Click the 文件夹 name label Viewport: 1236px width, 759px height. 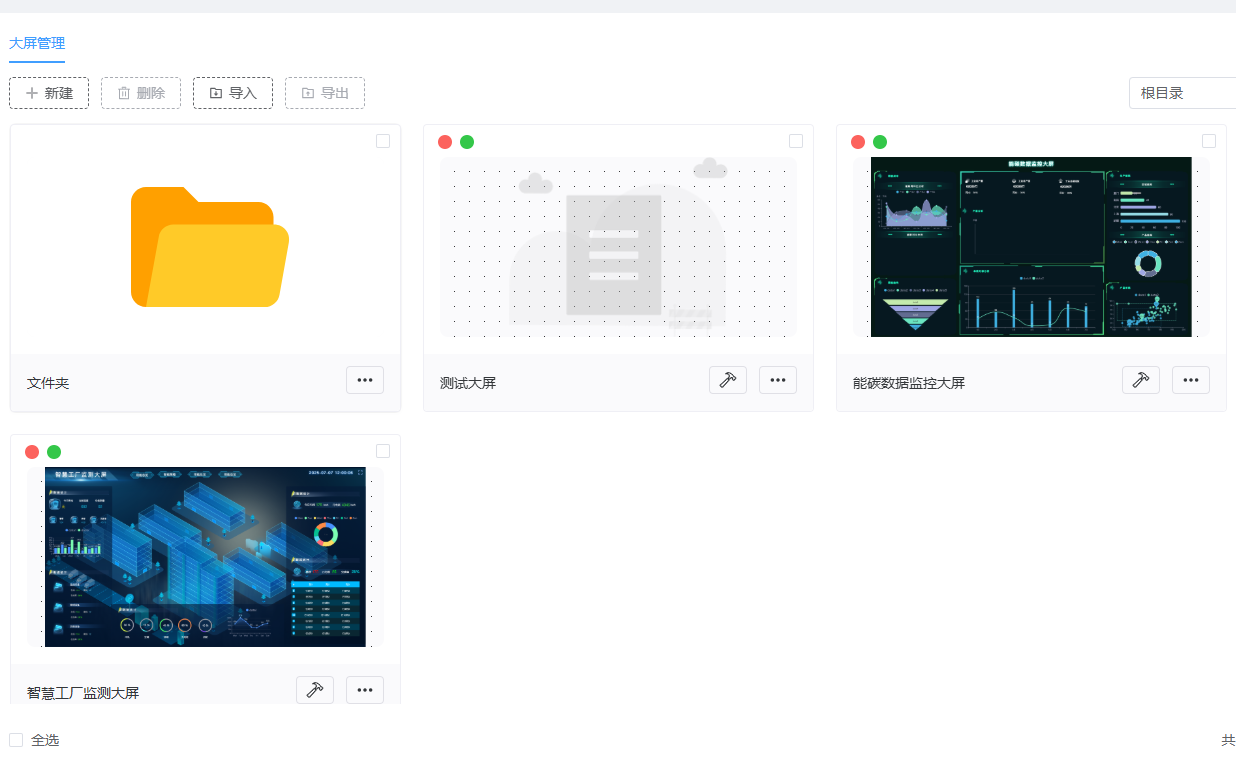tap(48, 383)
